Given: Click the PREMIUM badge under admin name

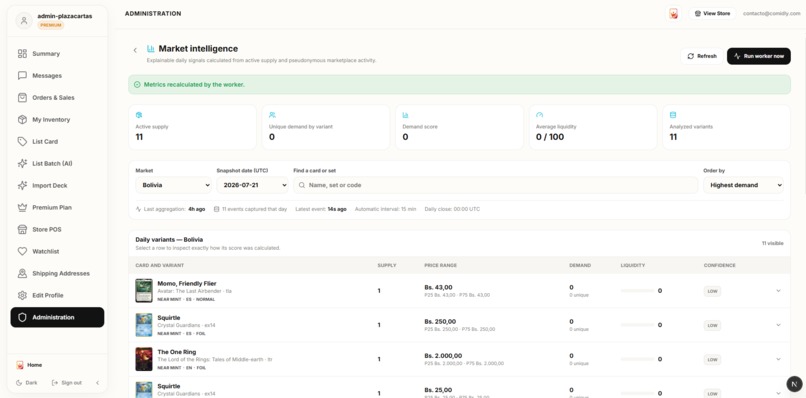Looking at the screenshot, I should click(50, 25).
